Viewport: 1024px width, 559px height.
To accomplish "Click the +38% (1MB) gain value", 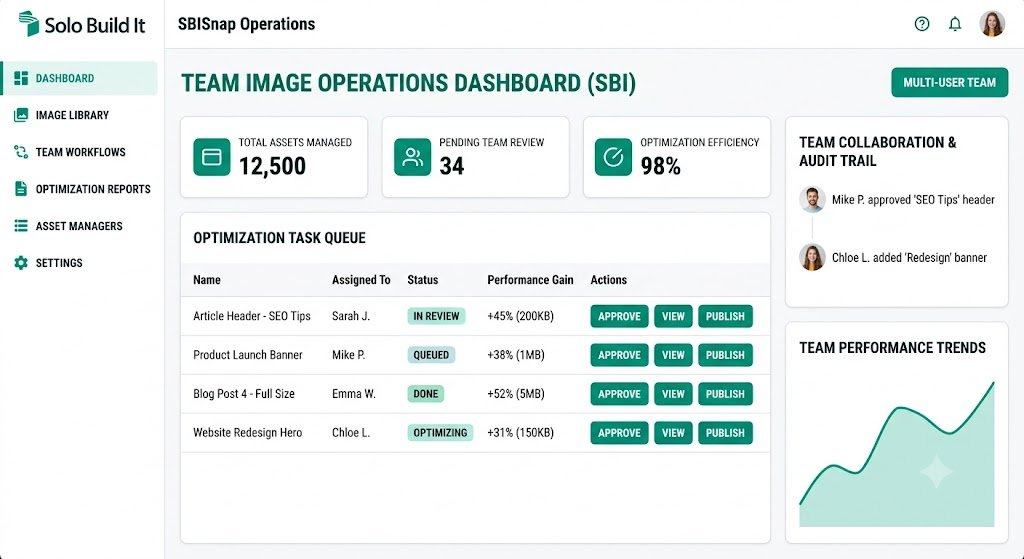I will coord(516,355).
